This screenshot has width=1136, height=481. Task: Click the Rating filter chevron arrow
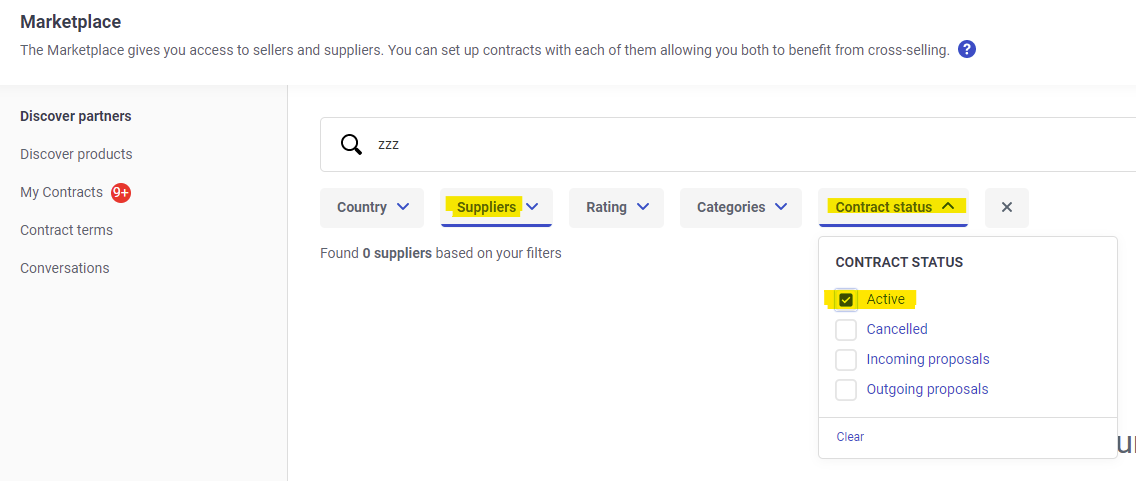coord(643,207)
